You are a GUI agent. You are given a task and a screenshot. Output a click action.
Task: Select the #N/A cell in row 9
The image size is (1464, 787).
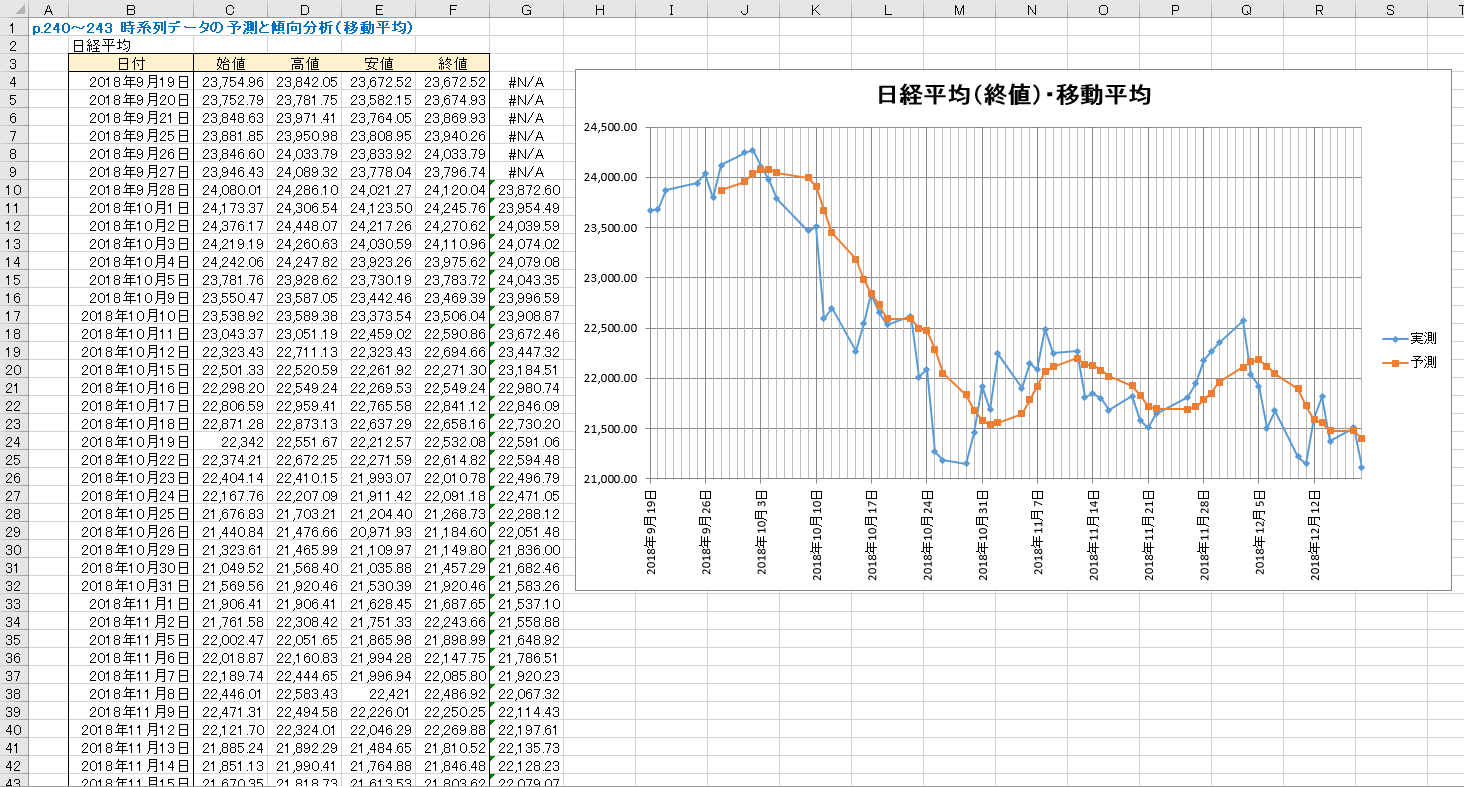click(x=526, y=171)
